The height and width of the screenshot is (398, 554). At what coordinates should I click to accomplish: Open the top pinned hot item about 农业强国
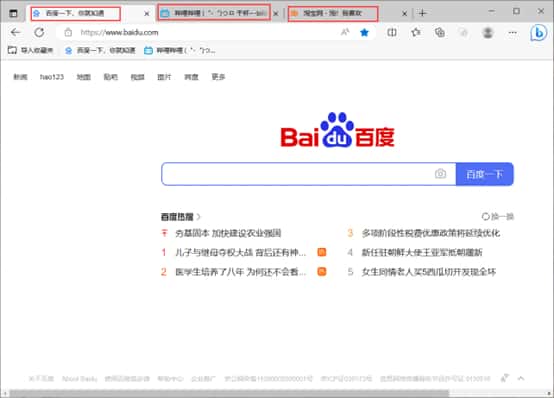pos(228,233)
